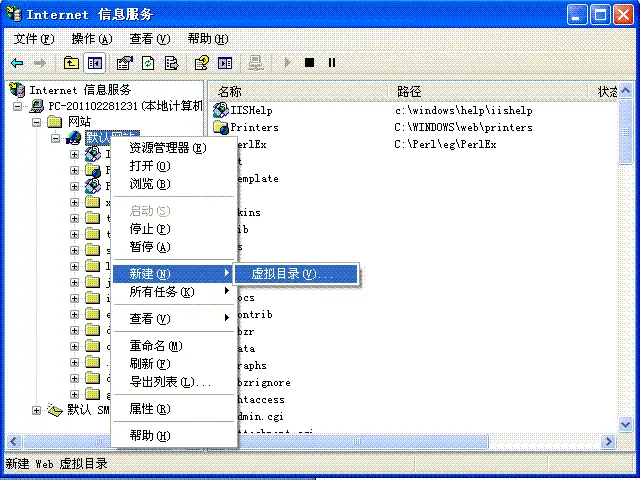This screenshot has height=480, width=640.
Task: Click the list pane horizontal scroll right arrow
Action: pos(609,441)
